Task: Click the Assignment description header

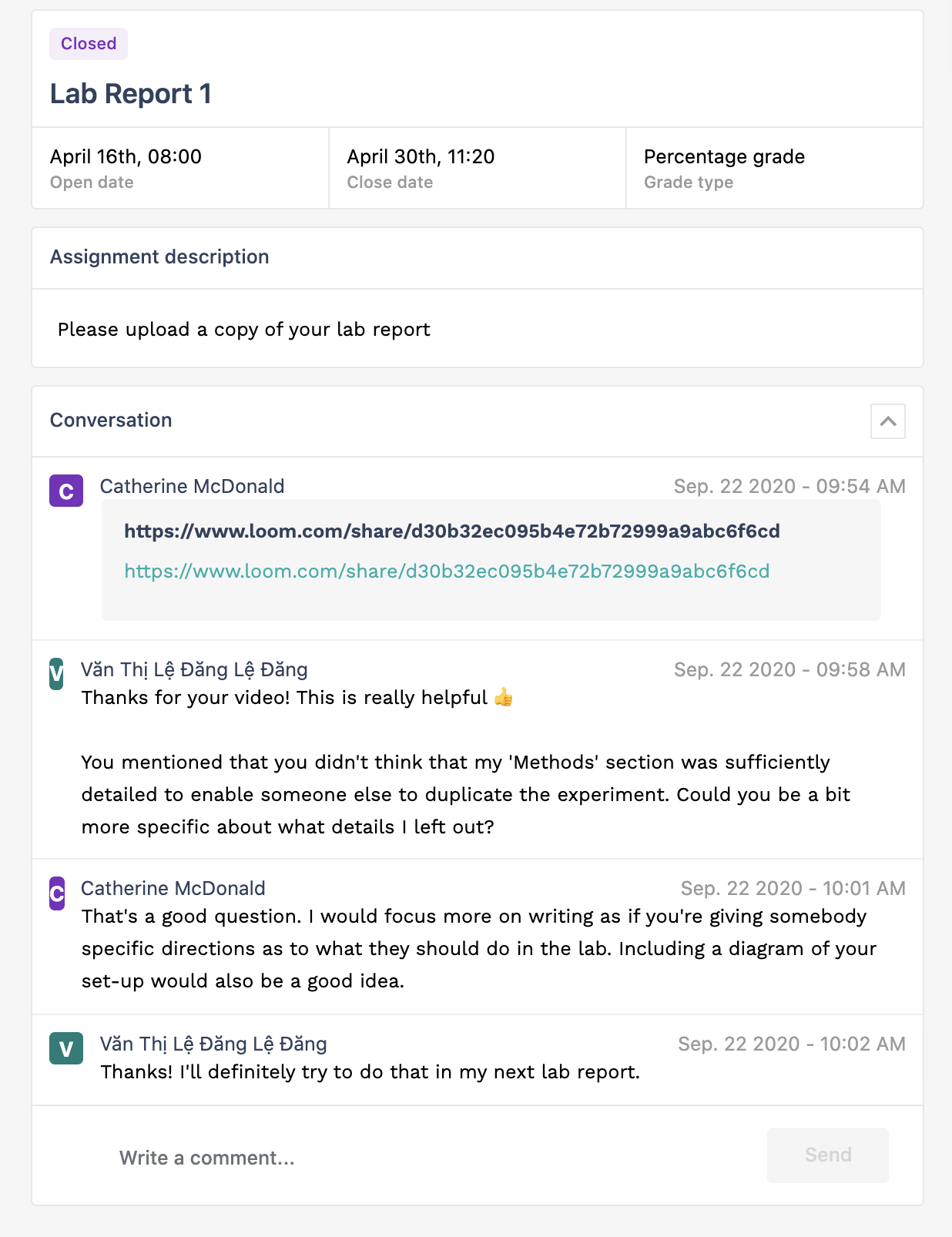Action: 159,256
